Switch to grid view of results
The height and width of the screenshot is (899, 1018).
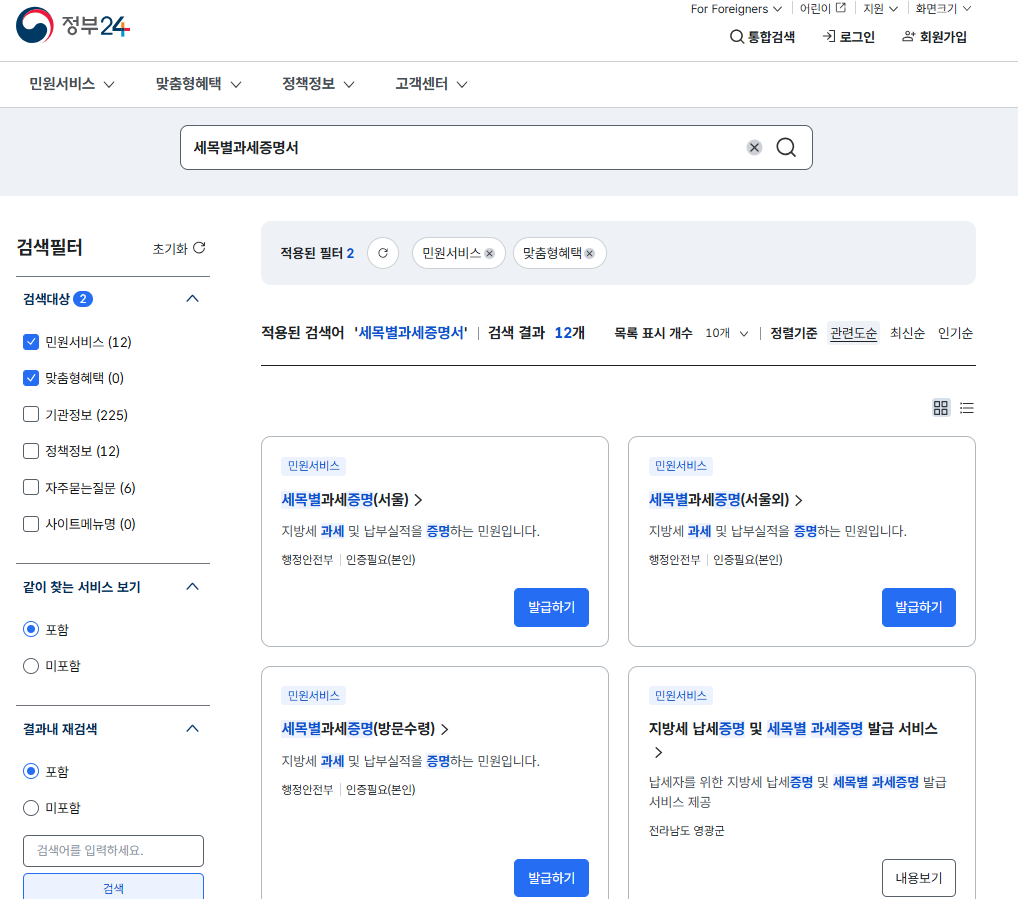[x=940, y=408]
